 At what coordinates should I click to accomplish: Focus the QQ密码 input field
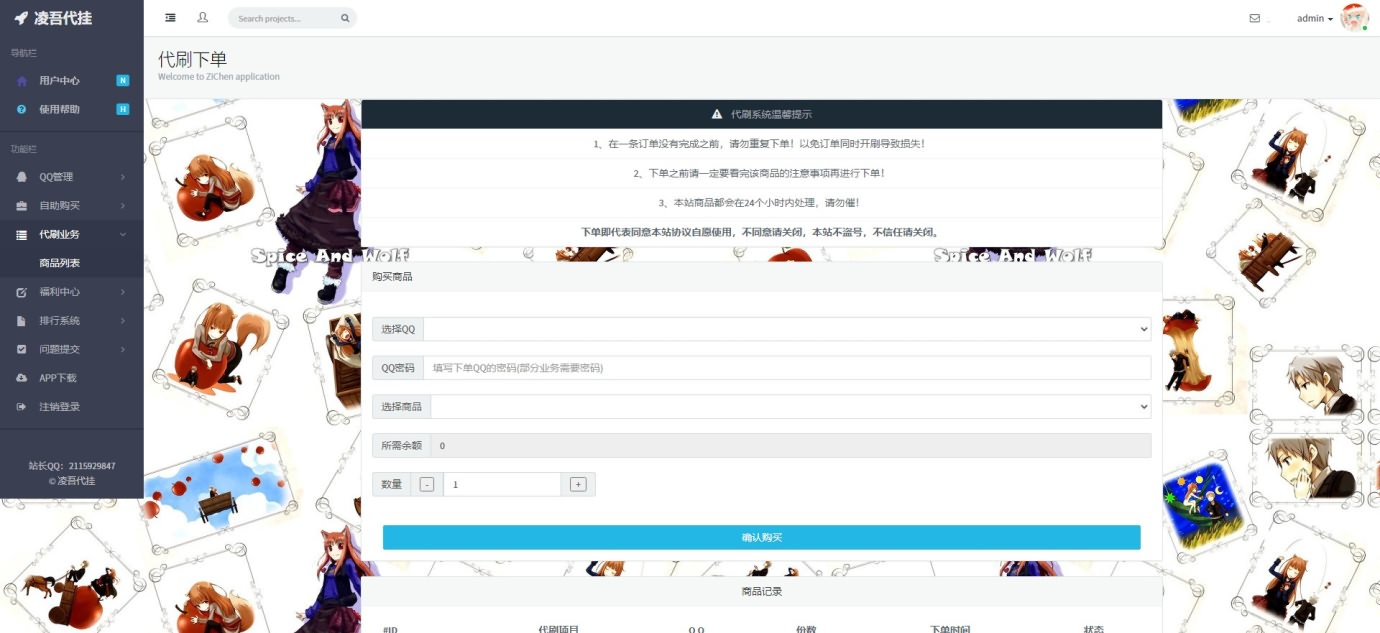[787, 368]
